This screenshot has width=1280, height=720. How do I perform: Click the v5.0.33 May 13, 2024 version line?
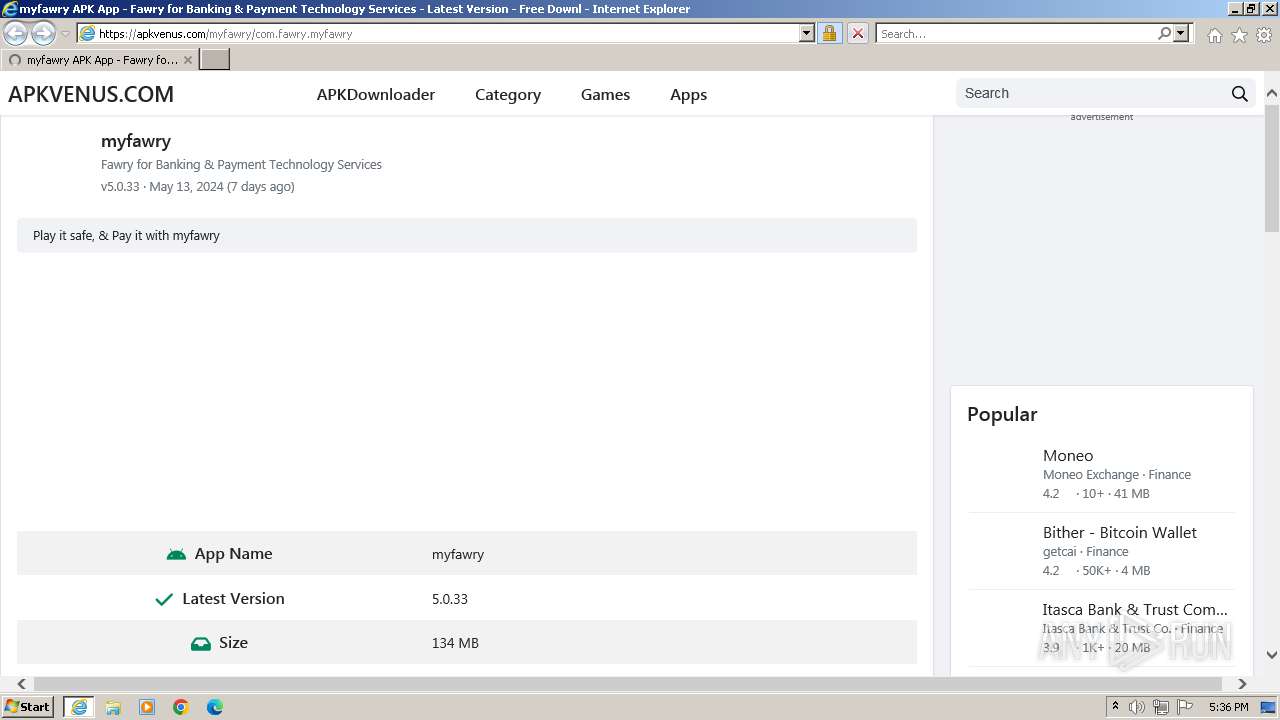click(198, 186)
